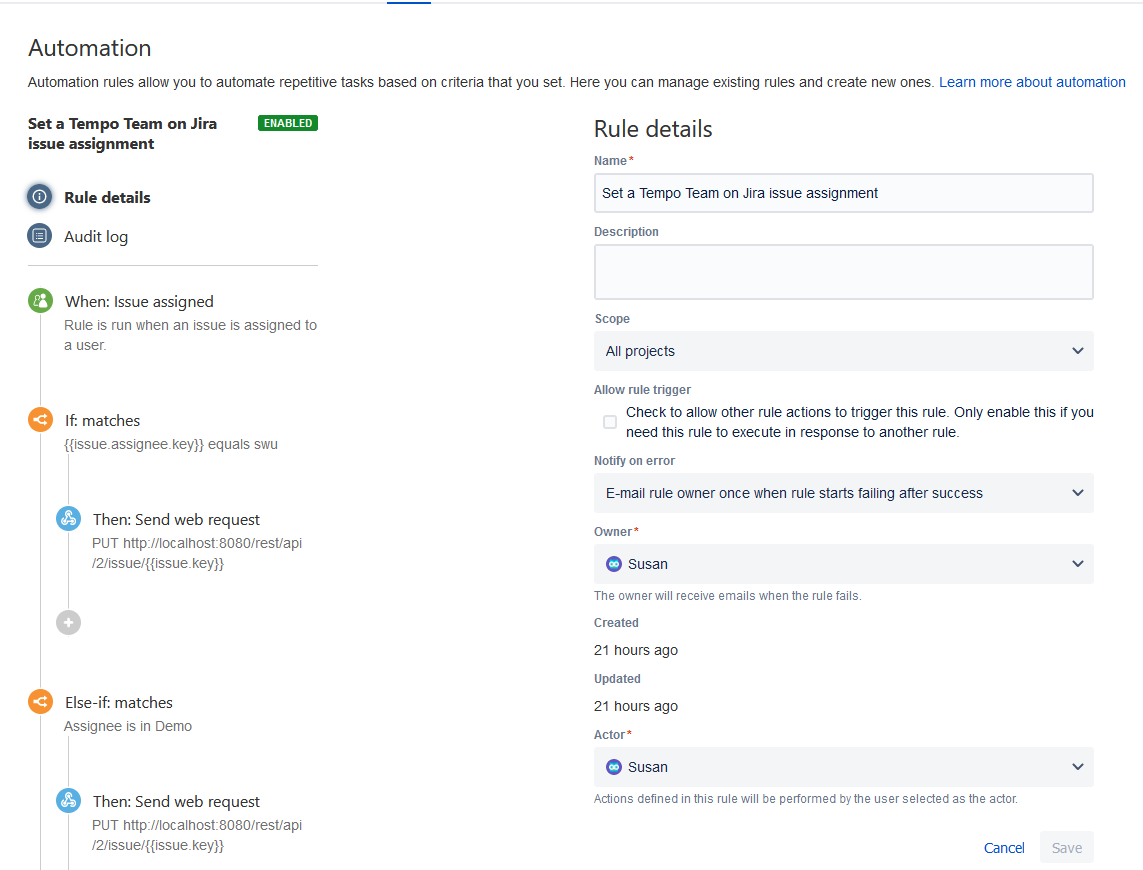Viewport: 1143px width, 870px height.
Task: Open the Learn more about automation link
Action: [1032, 82]
